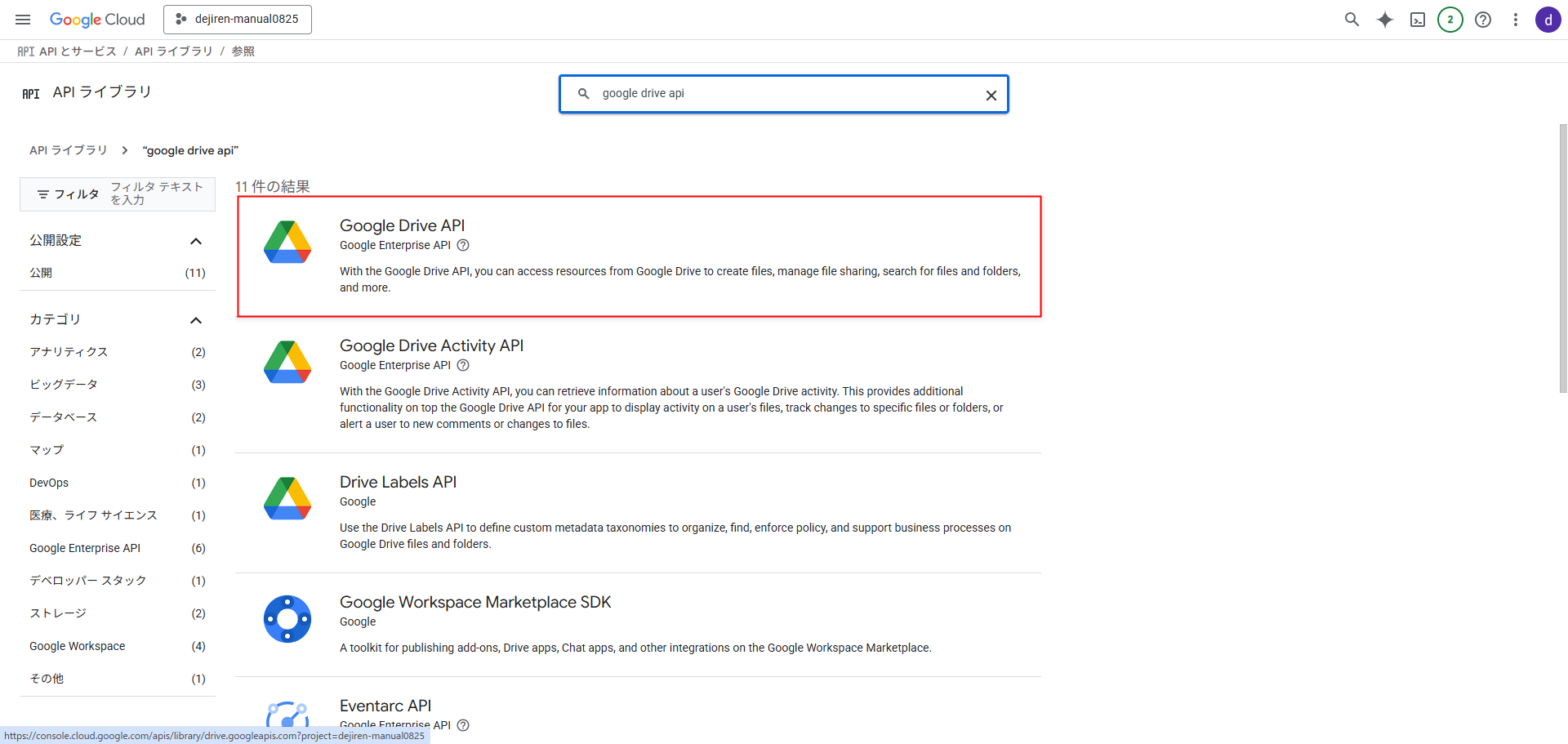Open the dejiren-manual0825 project selector
This screenshot has width=1568, height=744.
coord(238,20)
